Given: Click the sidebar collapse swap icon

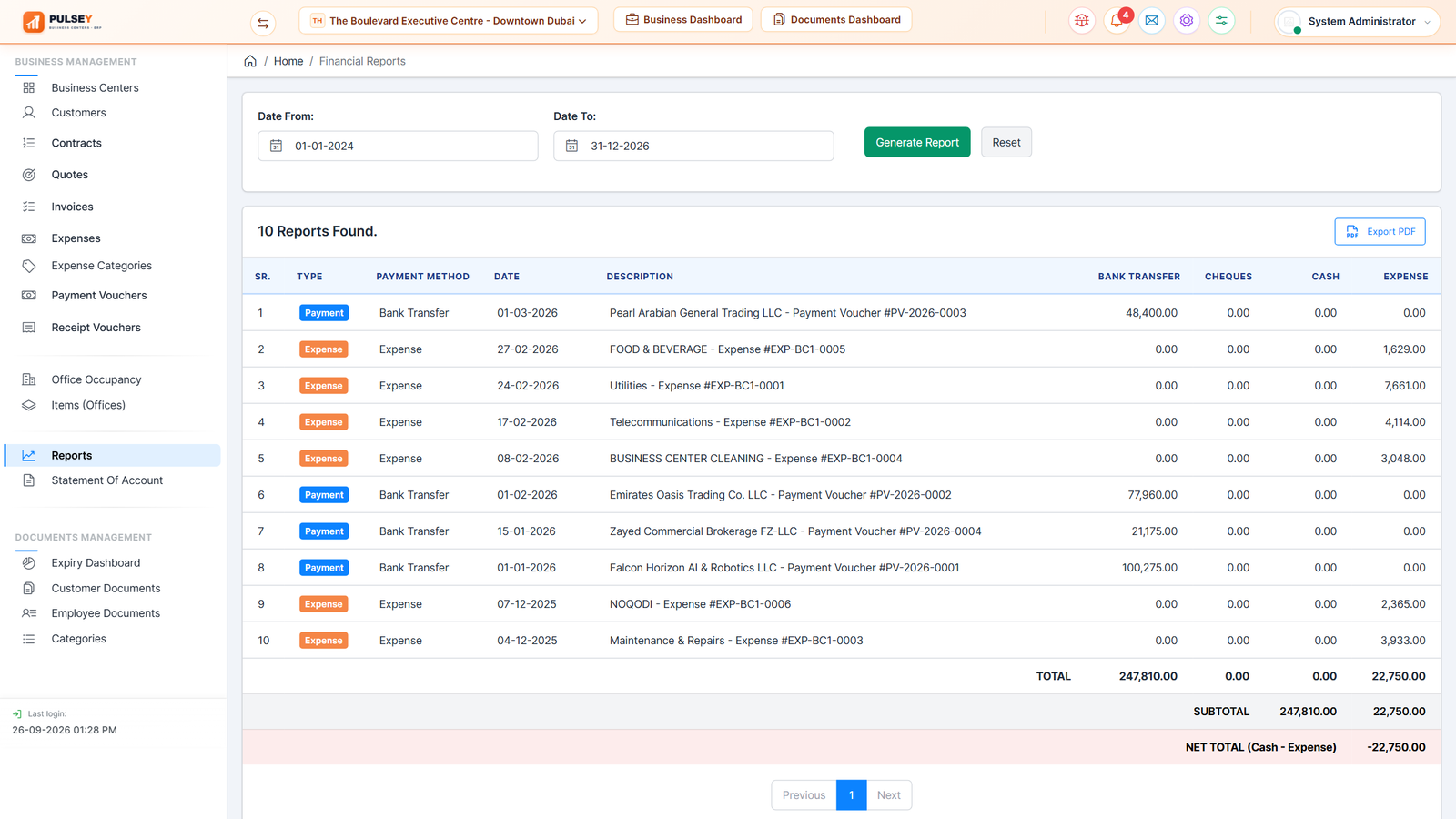Looking at the screenshot, I should click(263, 23).
